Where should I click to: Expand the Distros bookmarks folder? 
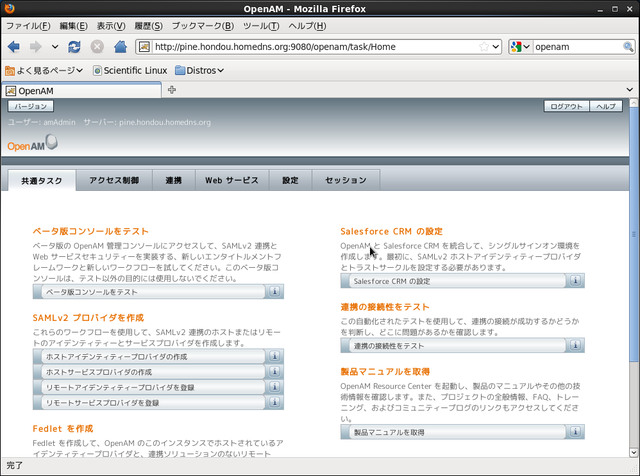pyautogui.click(x=200, y=71)
